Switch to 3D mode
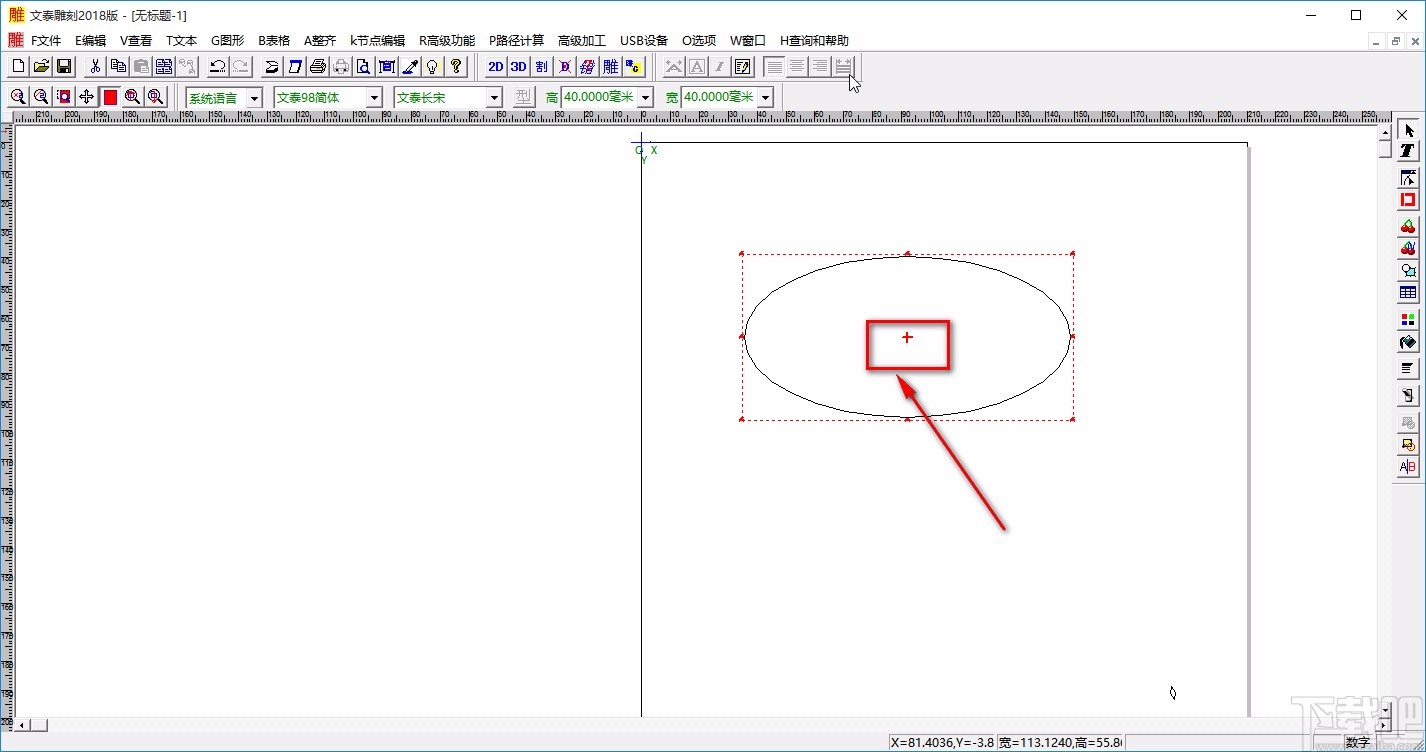Viewport: 1426px width, 752px height. coord(518,67)
